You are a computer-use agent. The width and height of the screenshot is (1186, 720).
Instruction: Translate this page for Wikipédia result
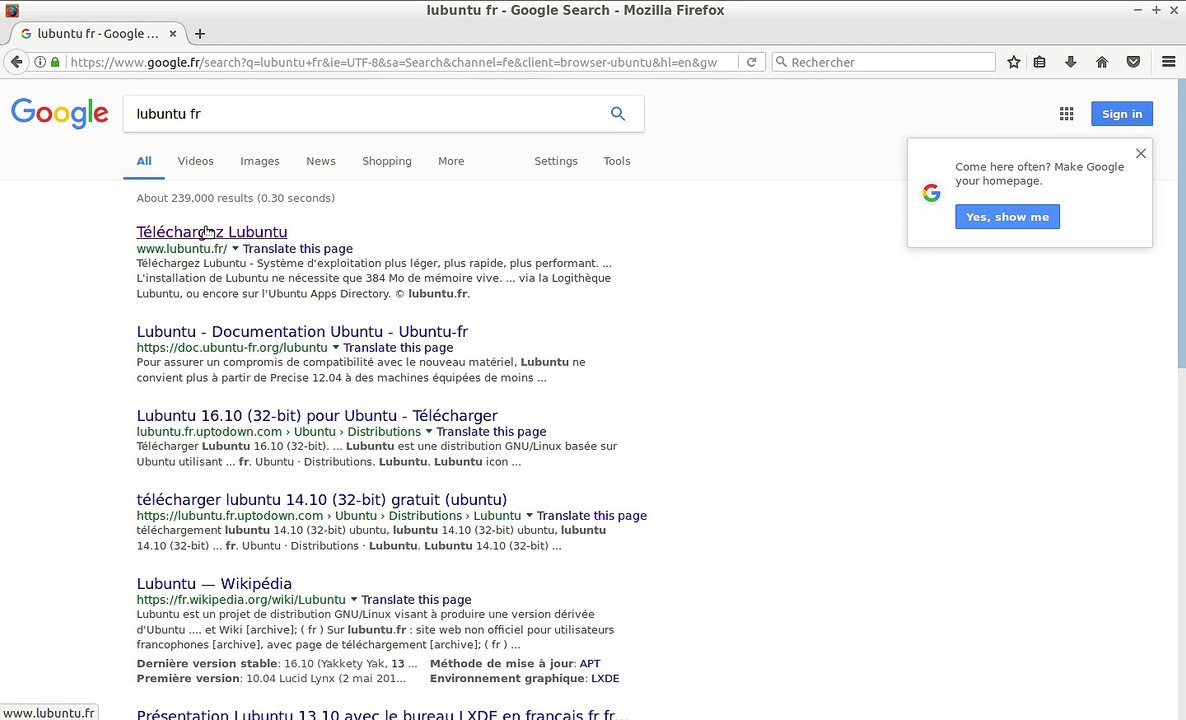tap(416, 599)
